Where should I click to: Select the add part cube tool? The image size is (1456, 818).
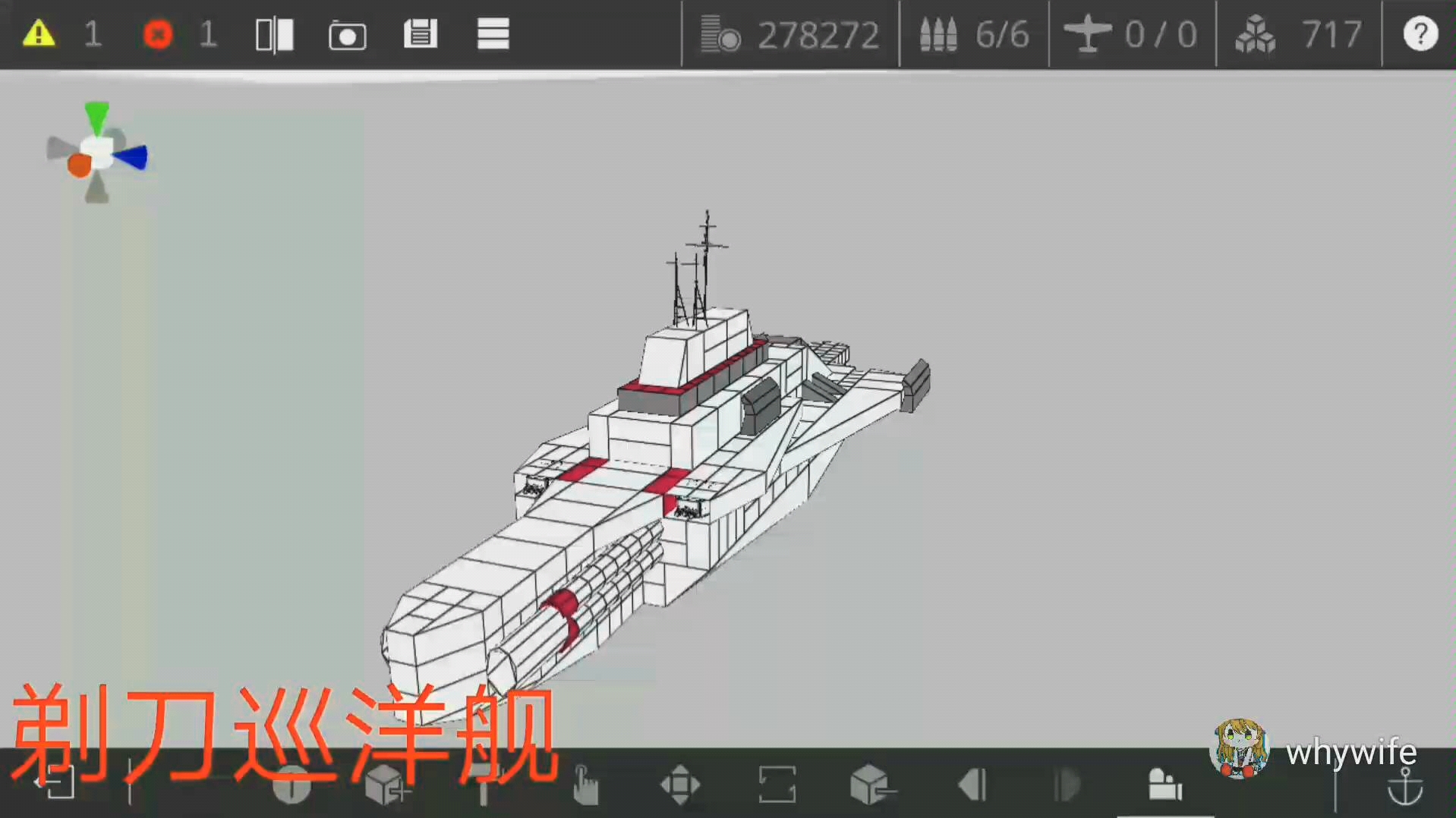(x=387, y=785)
